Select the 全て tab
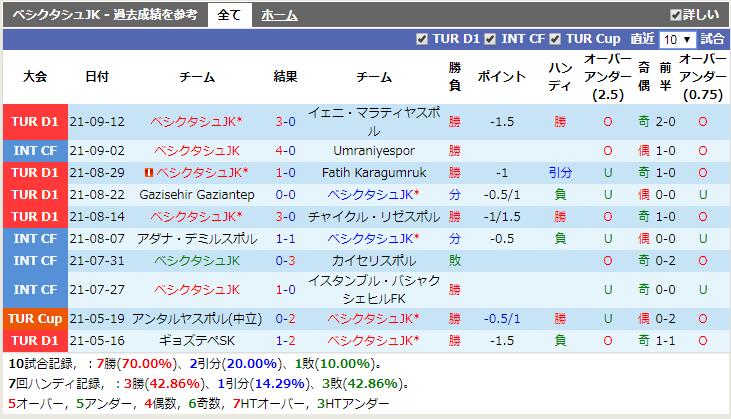The width and height of the screenshot is (731, 419). tap(229, 15)
